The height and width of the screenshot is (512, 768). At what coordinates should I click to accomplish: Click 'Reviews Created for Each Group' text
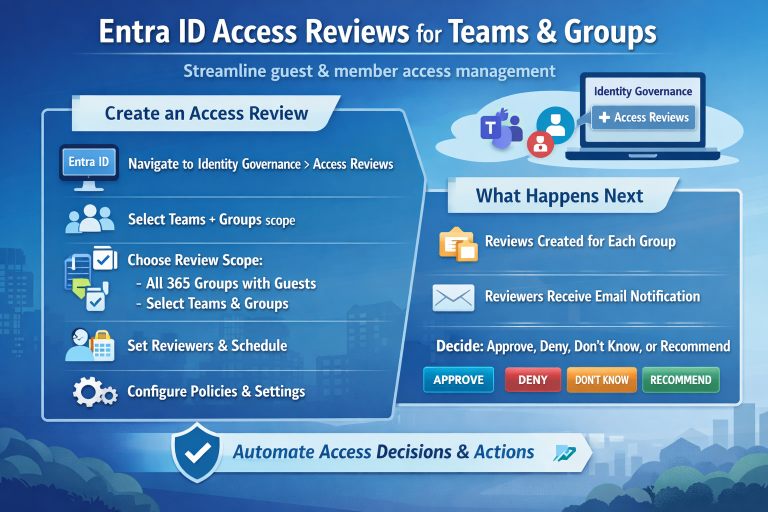(580, 241)
